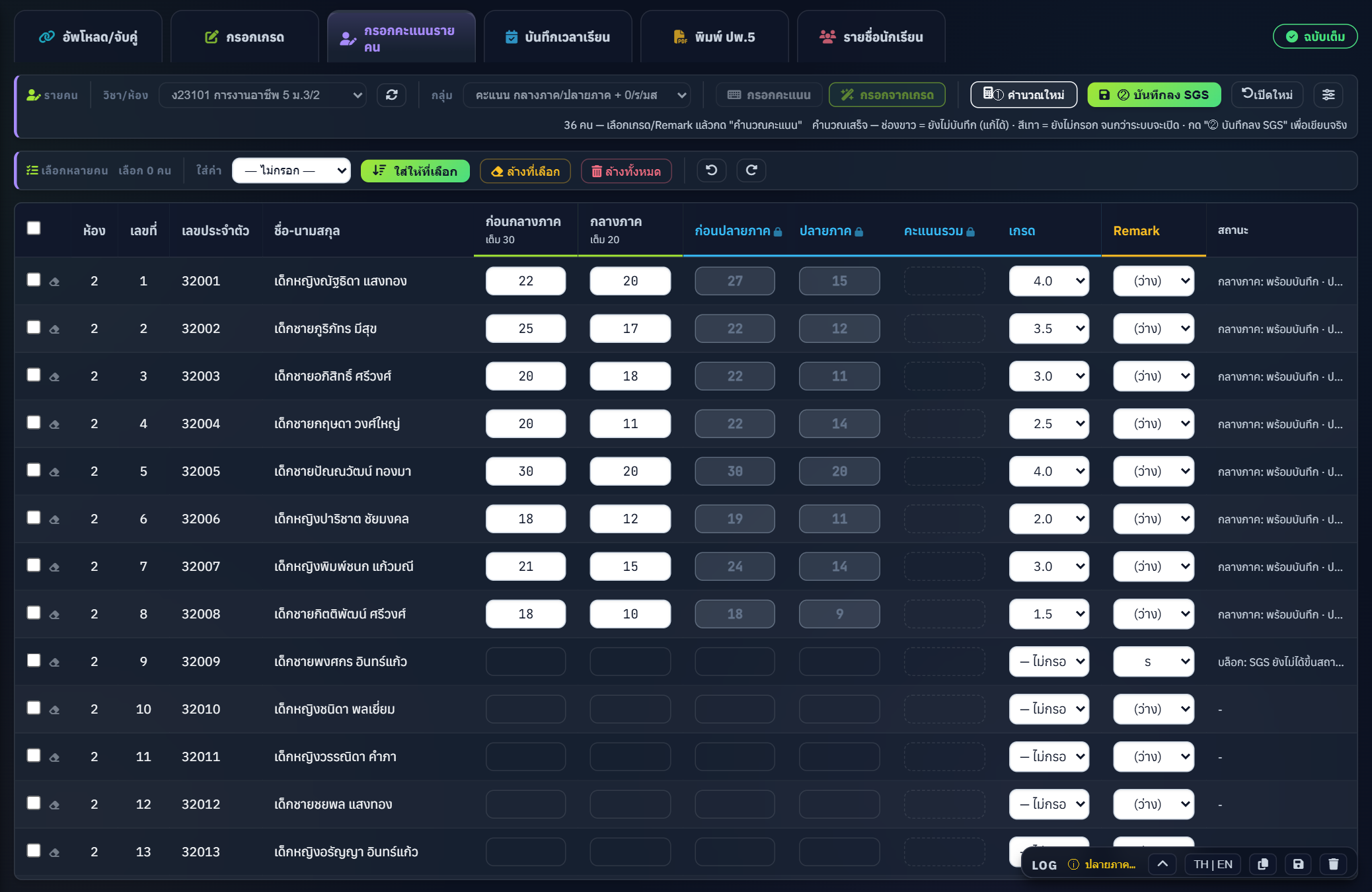Open the พิมพ์ ปพ.5 tab
Screen dimensions: 1372x892
pyautogui.click(x=714, y=37)
